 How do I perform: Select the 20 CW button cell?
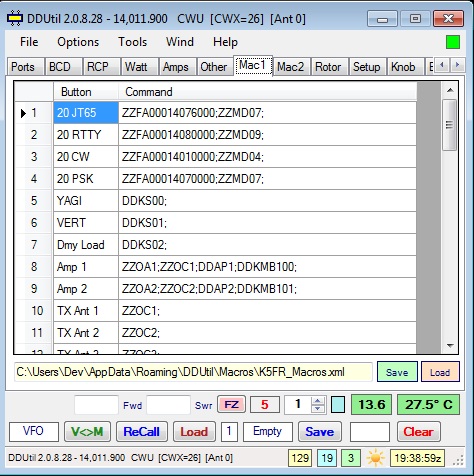[86, 157]
